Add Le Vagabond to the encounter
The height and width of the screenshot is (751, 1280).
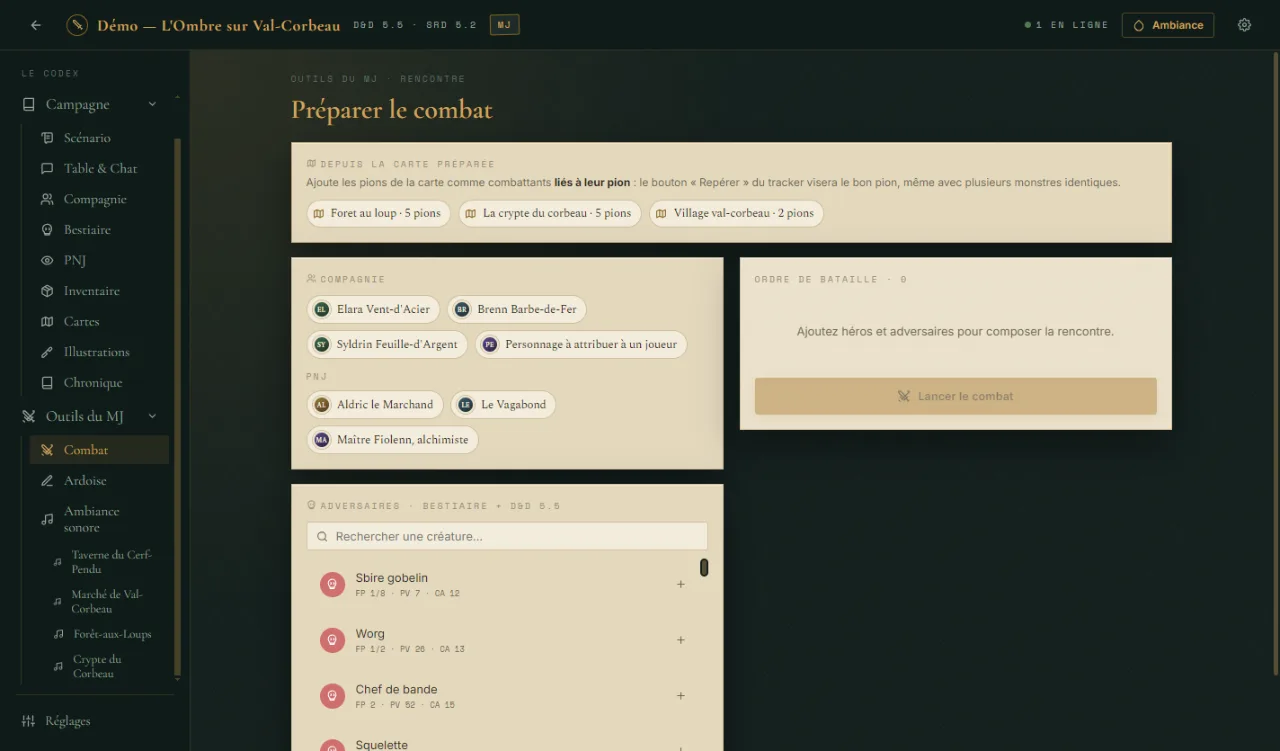click(503, 404)
